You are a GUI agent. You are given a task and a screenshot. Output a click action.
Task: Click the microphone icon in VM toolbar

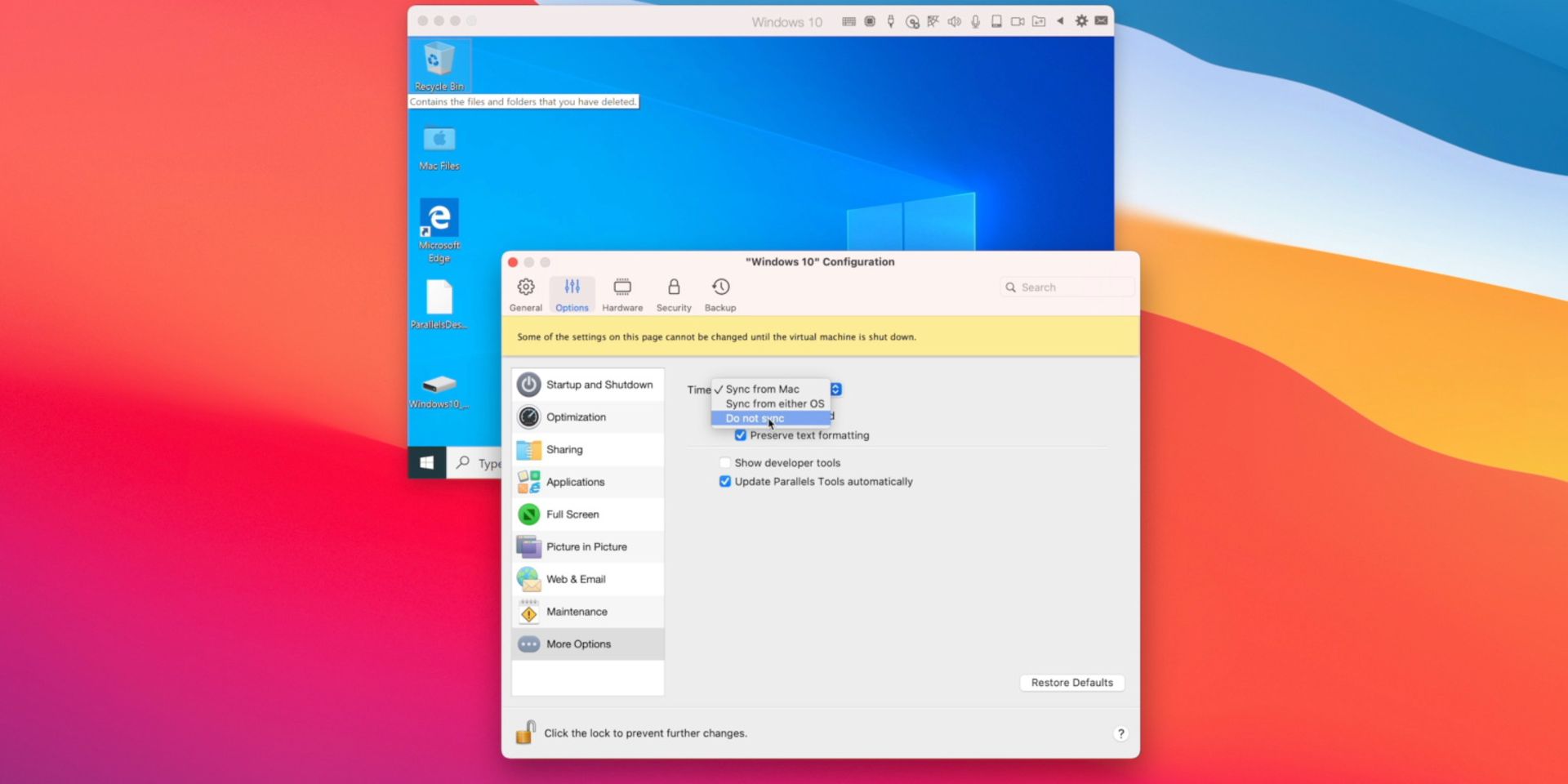pos(975,21)
